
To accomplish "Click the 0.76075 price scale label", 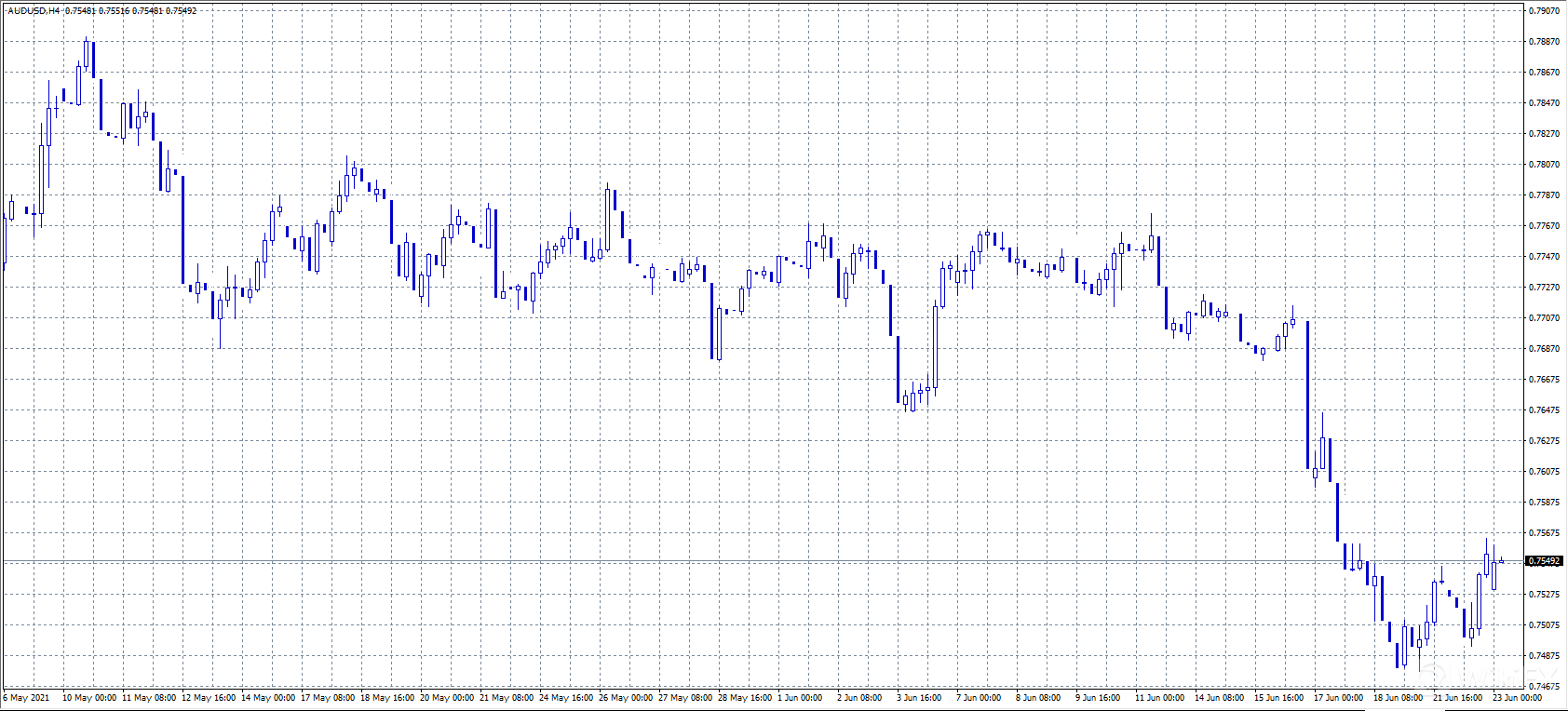I will [1544, 472].
